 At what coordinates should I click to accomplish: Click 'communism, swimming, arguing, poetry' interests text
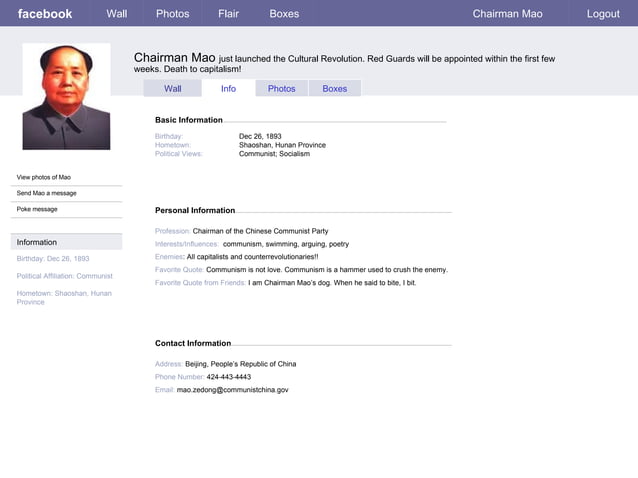286,244
